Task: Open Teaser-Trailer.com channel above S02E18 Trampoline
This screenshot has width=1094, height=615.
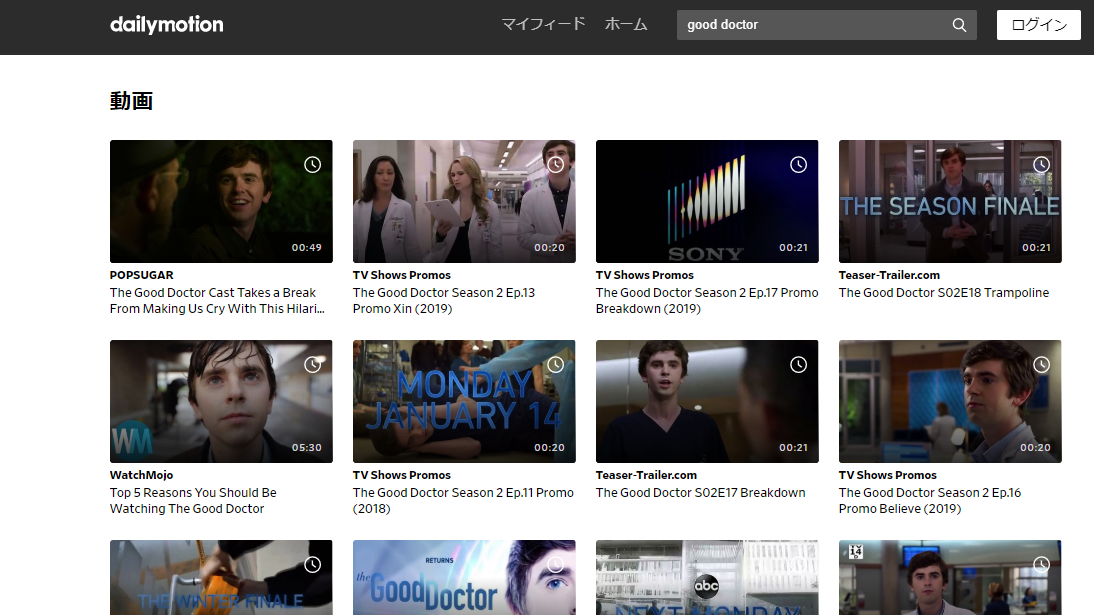Action: (x=889, y=275)
